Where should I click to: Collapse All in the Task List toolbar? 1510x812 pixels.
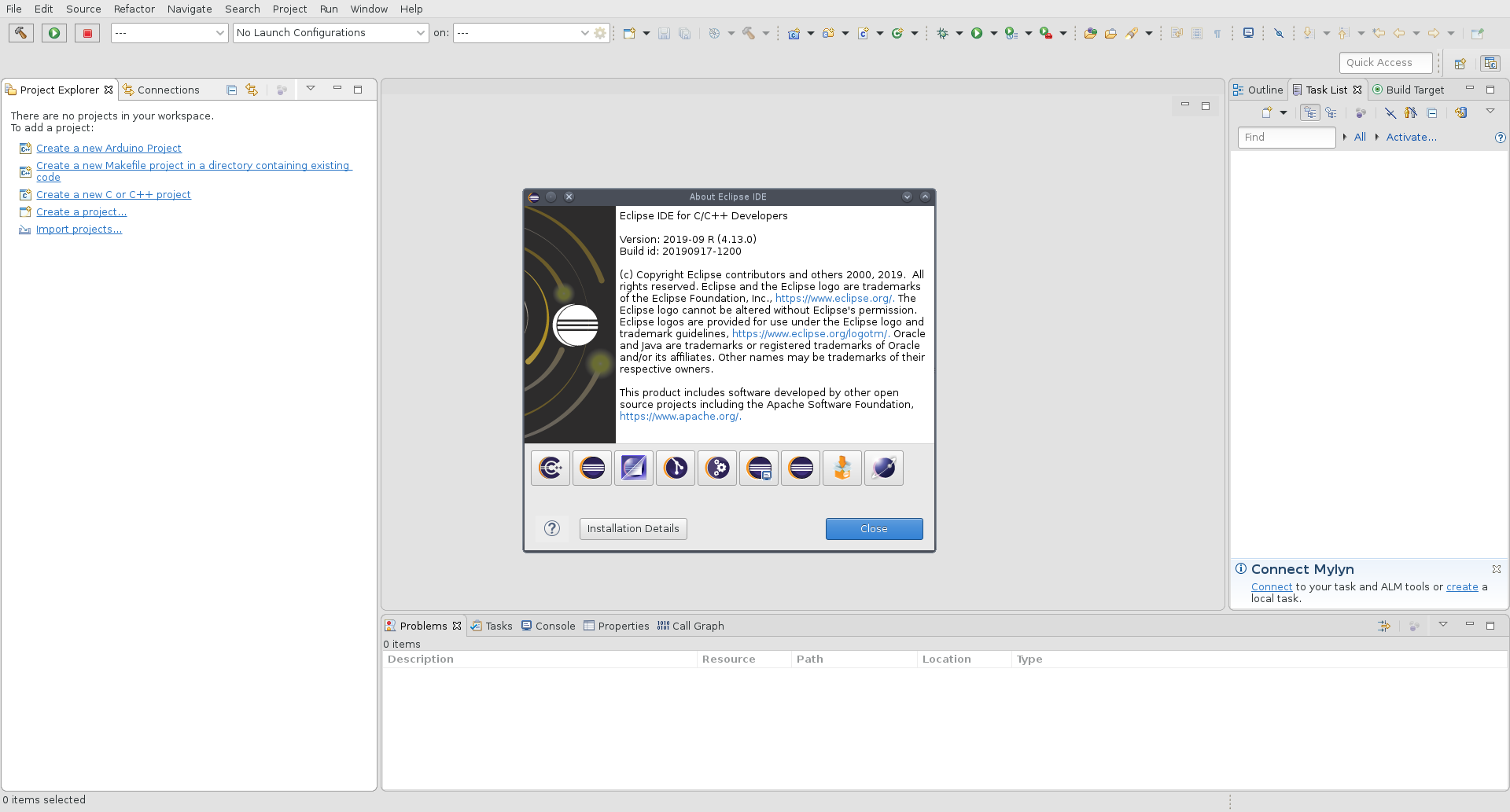point(1432,112)
